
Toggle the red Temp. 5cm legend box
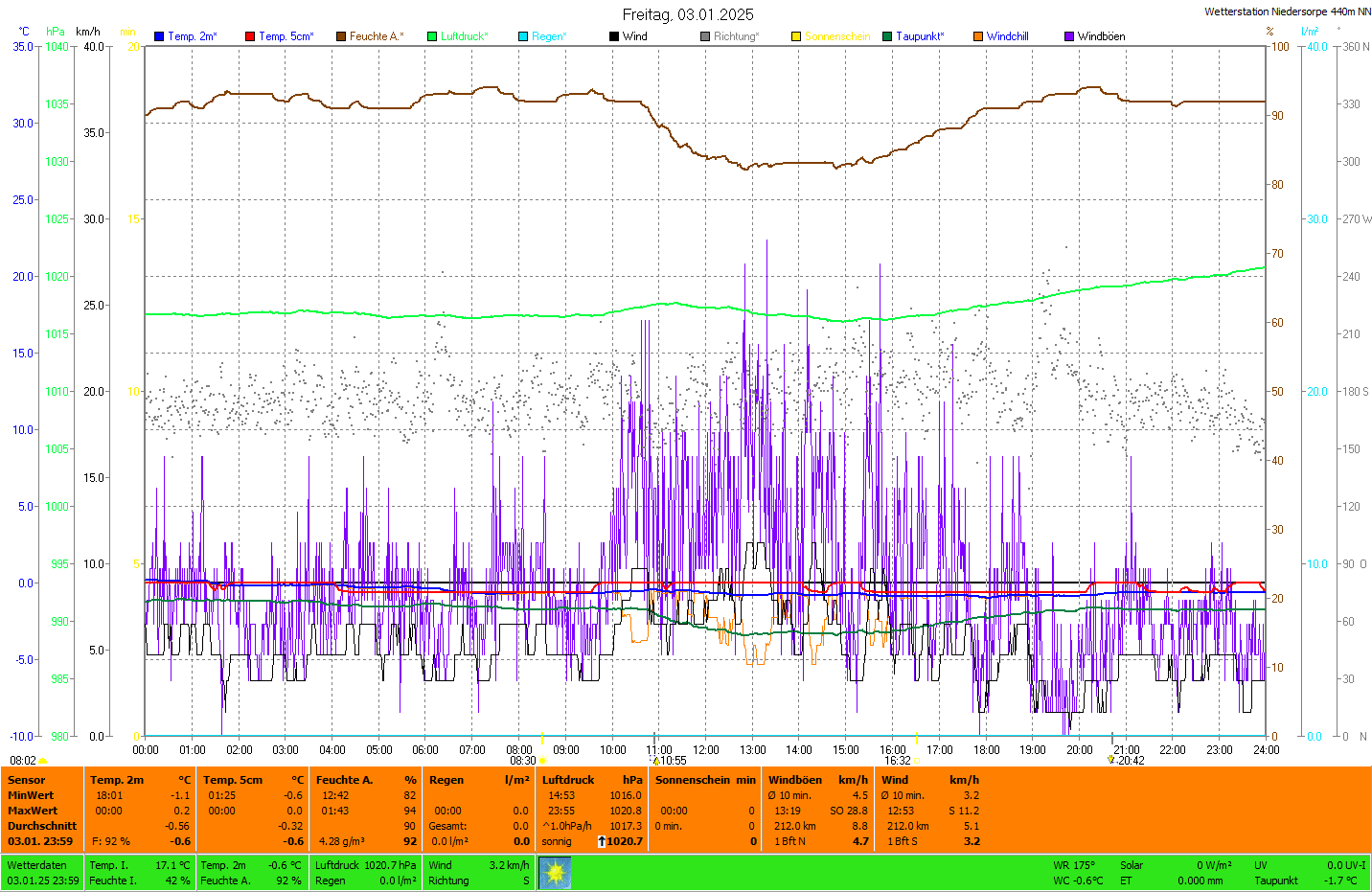pyautogui.click(x=250, y=36)
